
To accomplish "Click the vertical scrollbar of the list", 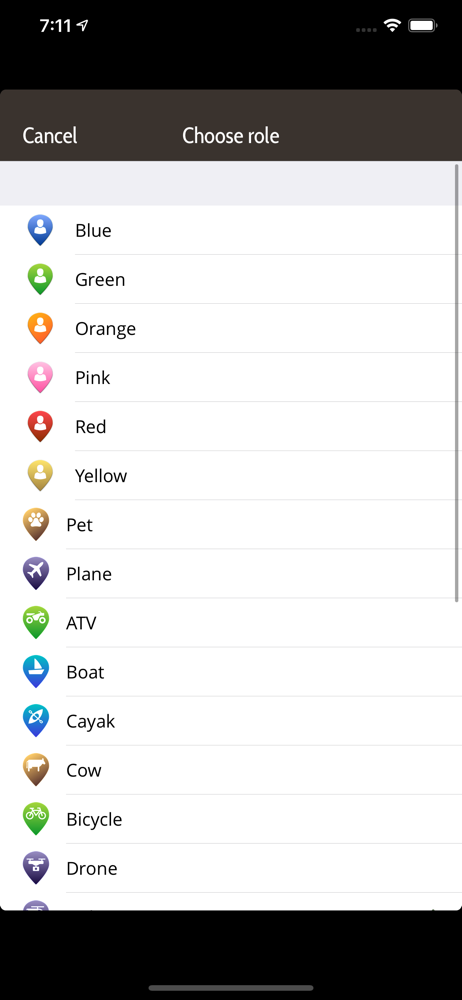I will click(x=457, y=383).
